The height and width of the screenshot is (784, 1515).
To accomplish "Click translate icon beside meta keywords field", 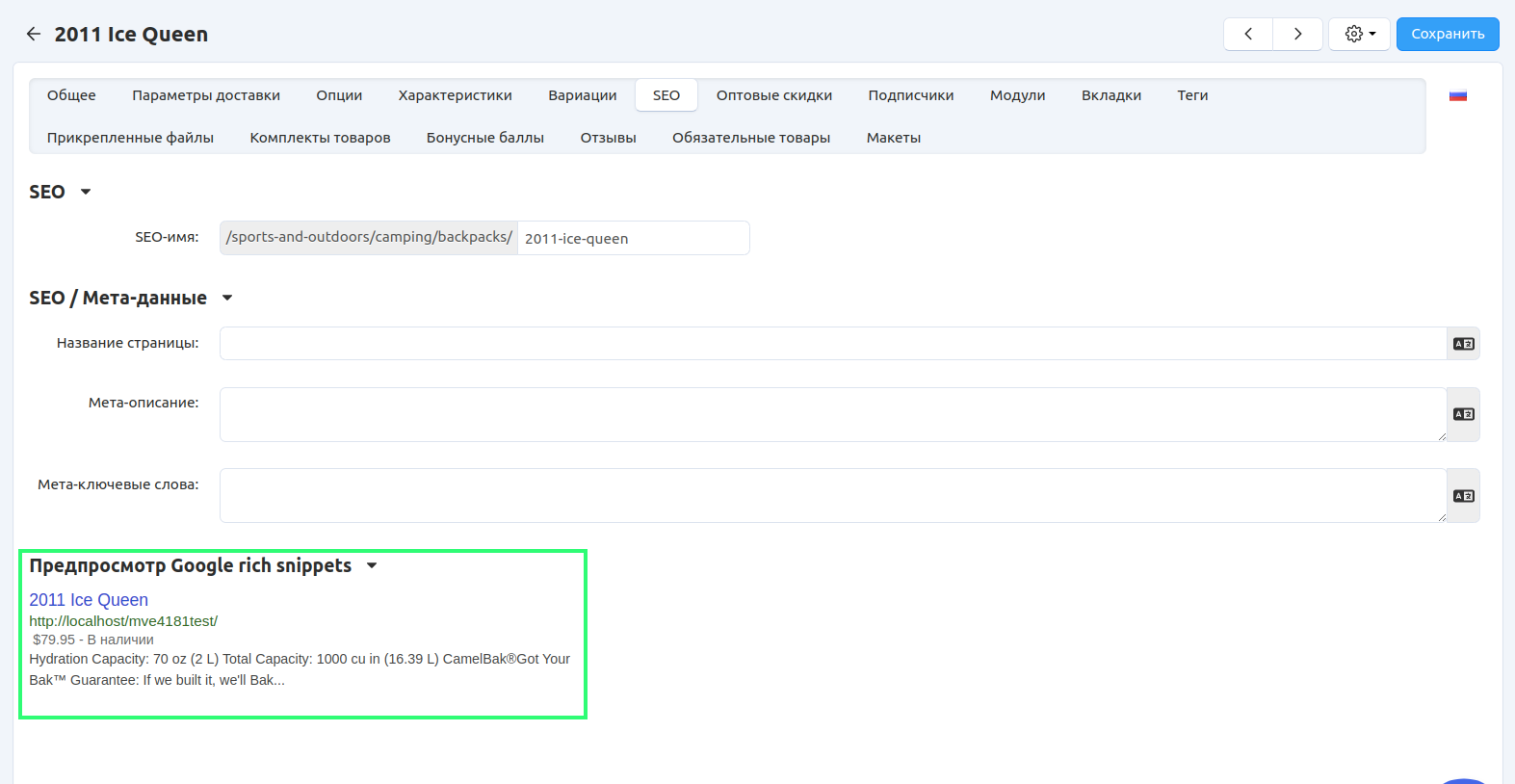I will [1463, 496].
